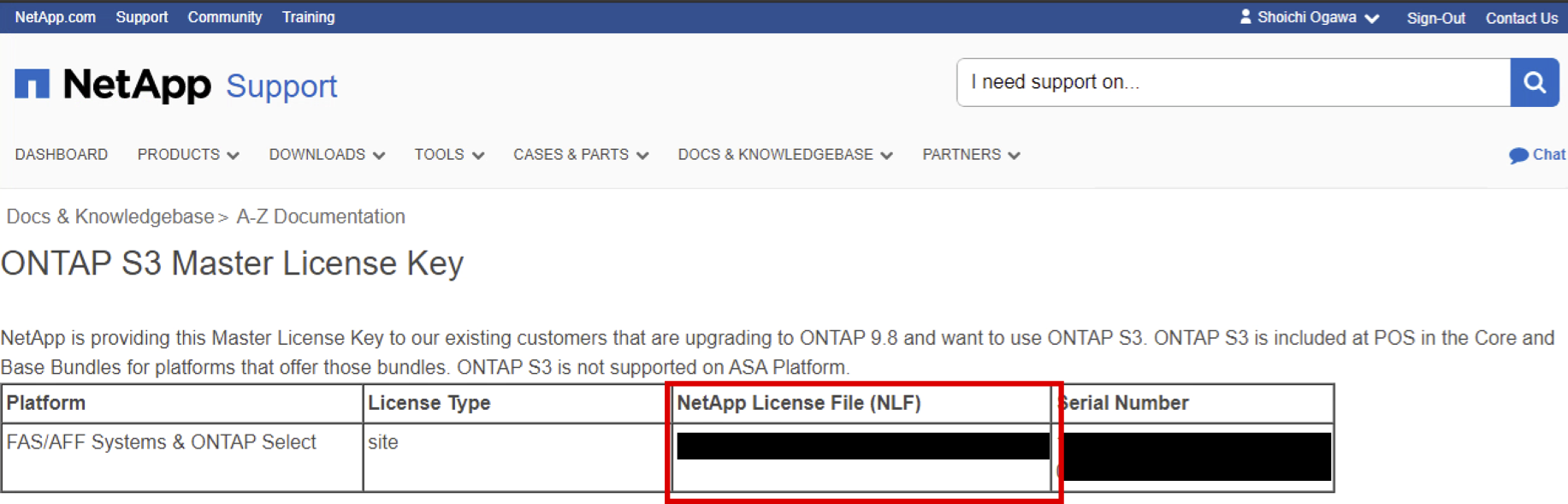Click the License Type column header

point(517,403)
